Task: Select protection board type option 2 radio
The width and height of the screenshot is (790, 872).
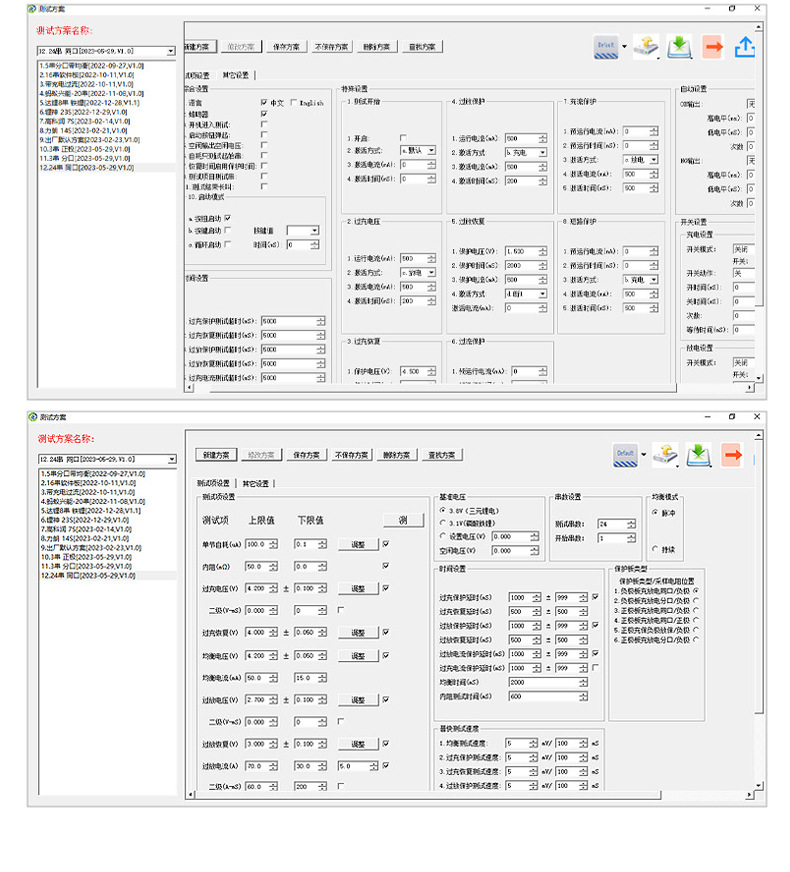Action: coord(696,601)
